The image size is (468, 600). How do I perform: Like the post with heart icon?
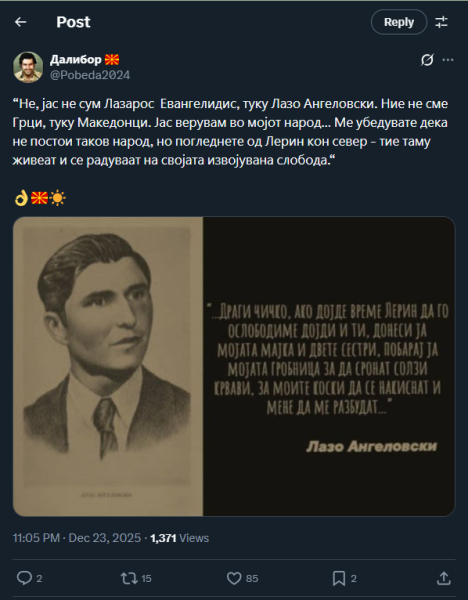coord(234,578)
